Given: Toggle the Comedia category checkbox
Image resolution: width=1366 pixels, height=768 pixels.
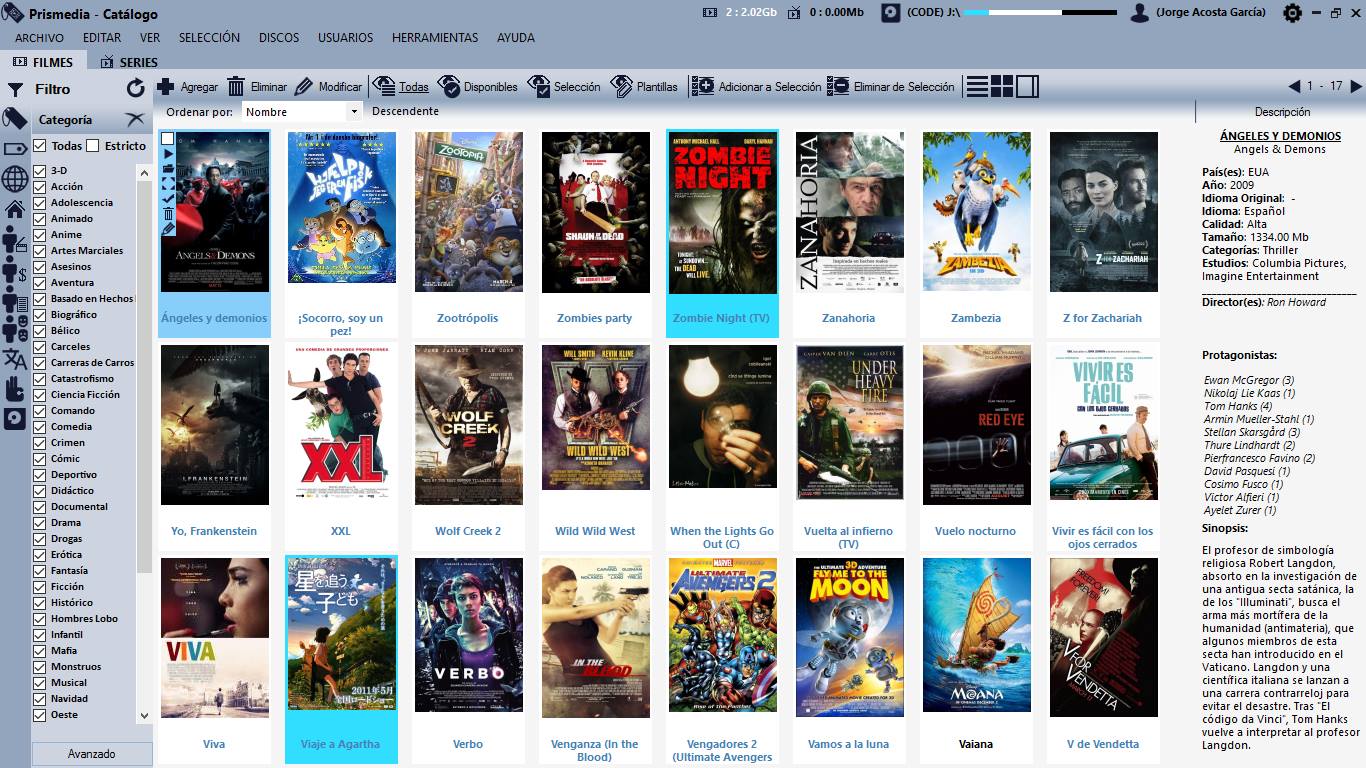Looking at the screenshot, I should tap(40, 427).
